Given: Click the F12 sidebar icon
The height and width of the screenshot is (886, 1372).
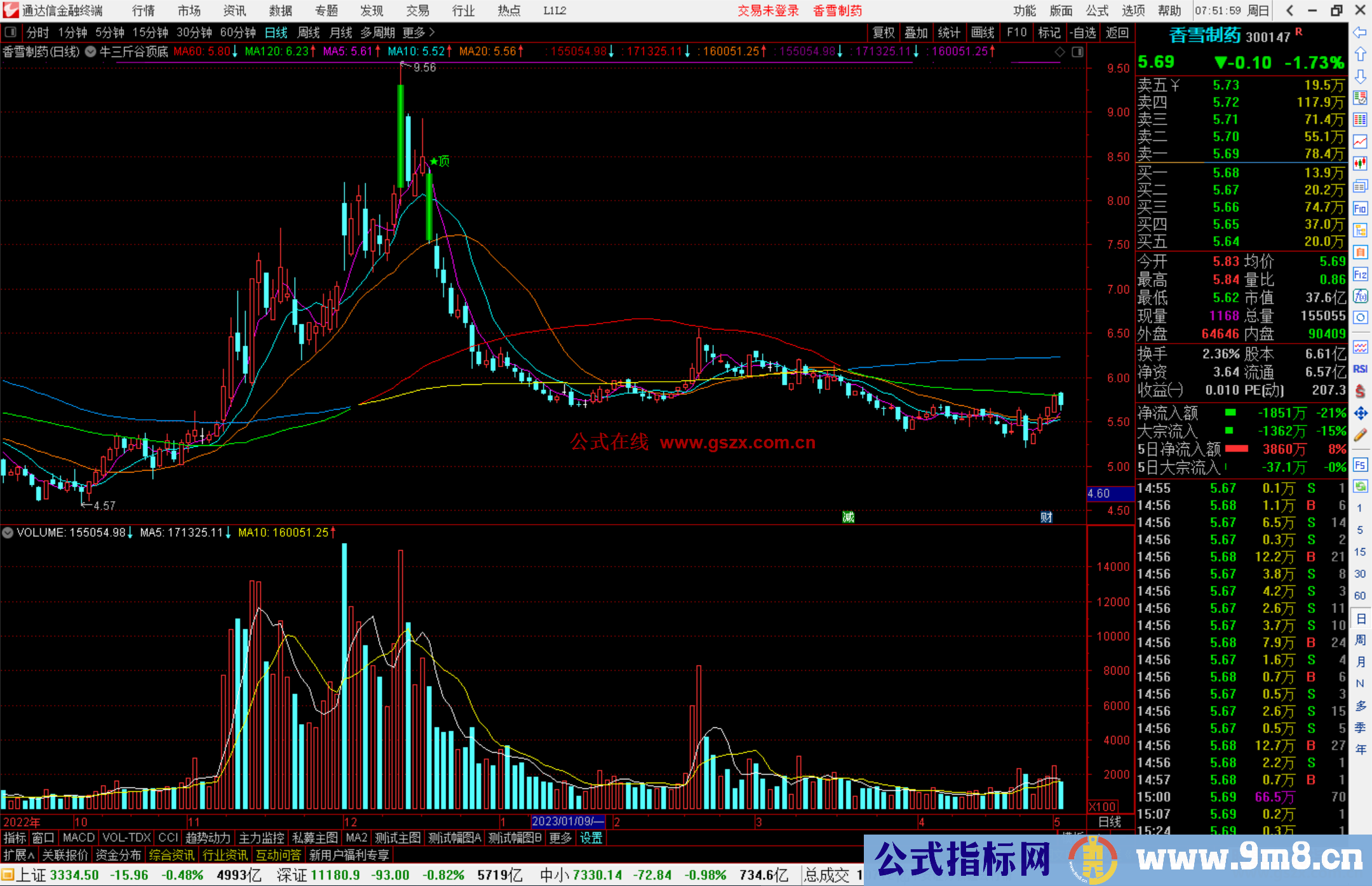Looking at the screenshot, I should [x=1360, y=274].
